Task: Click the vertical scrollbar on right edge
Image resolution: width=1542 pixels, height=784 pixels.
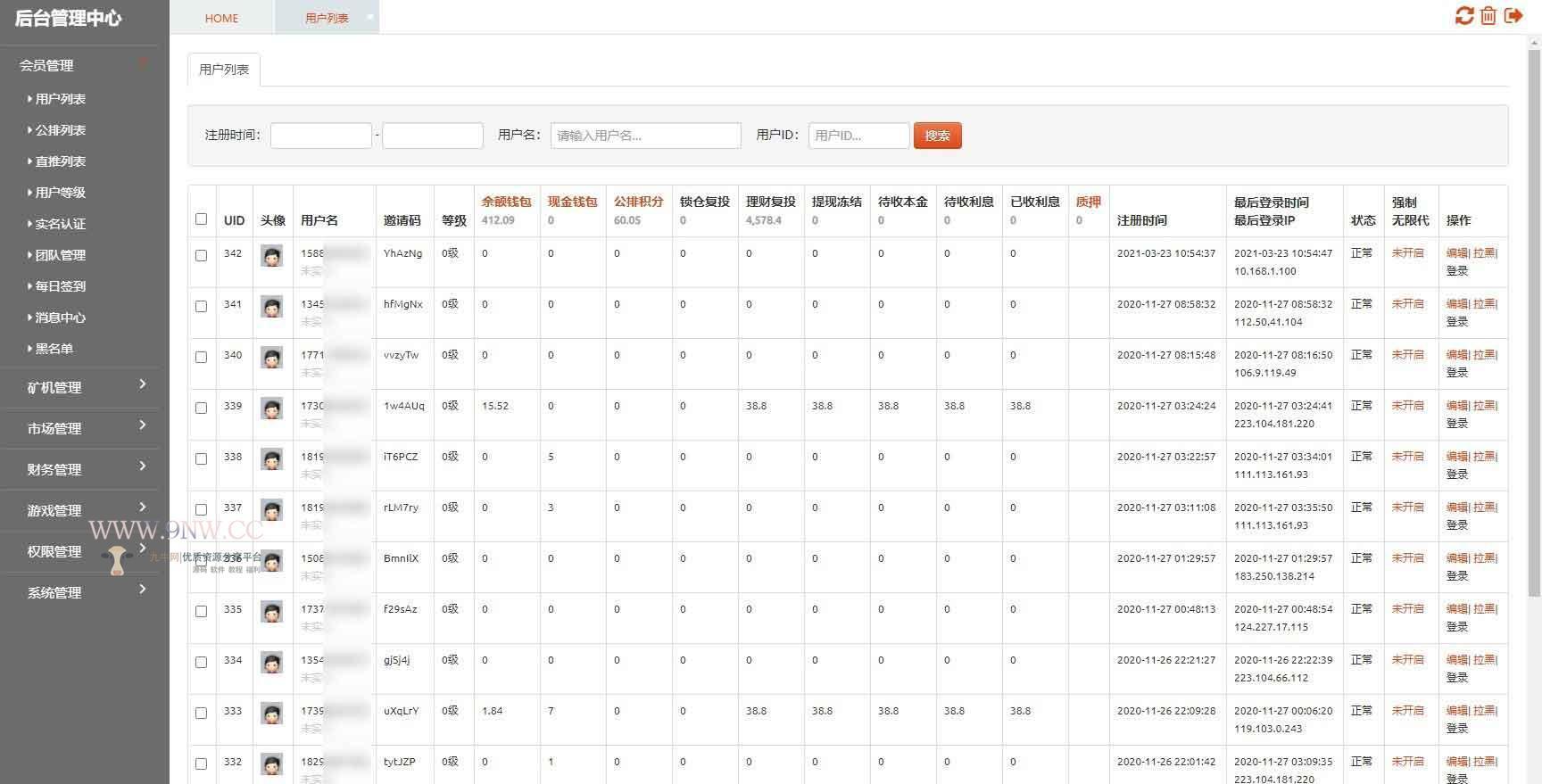Action: (1534, 321)
